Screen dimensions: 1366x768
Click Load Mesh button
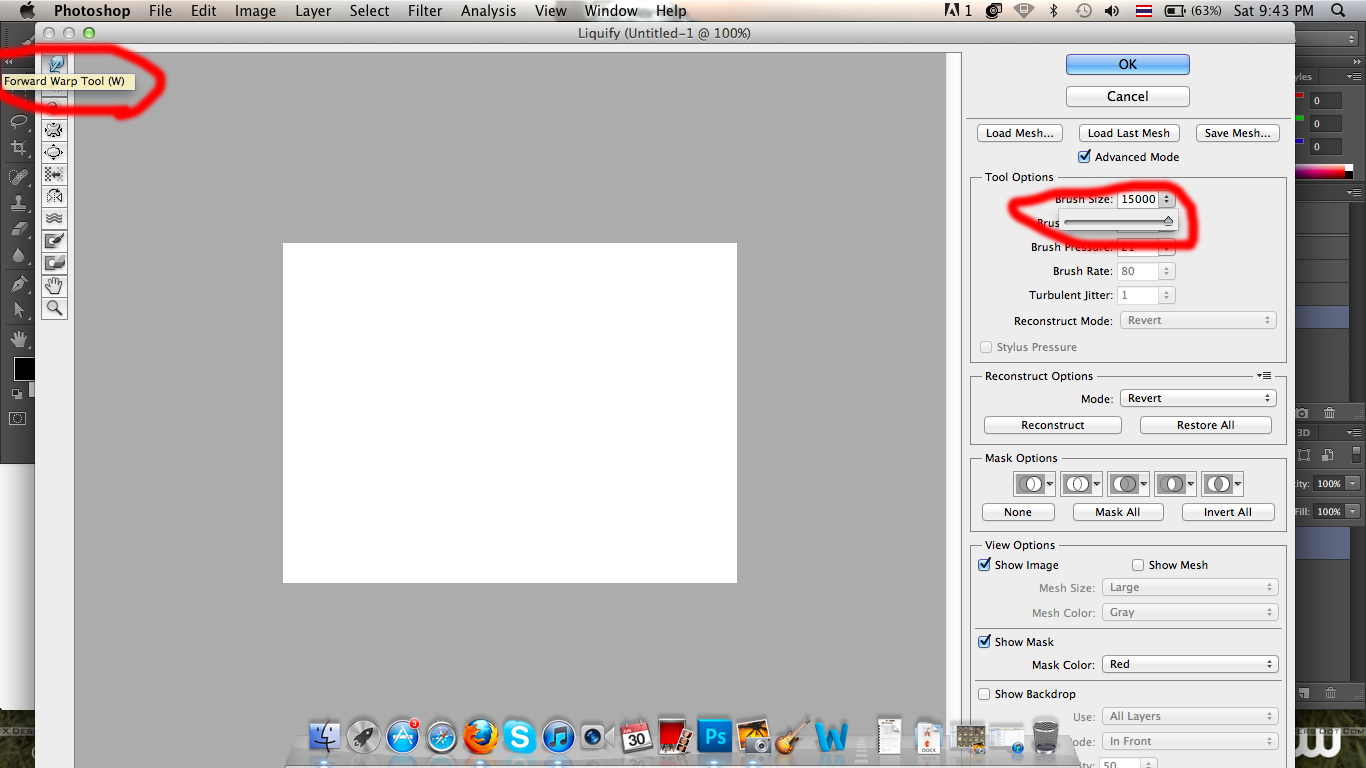[x=1019, y=133]
